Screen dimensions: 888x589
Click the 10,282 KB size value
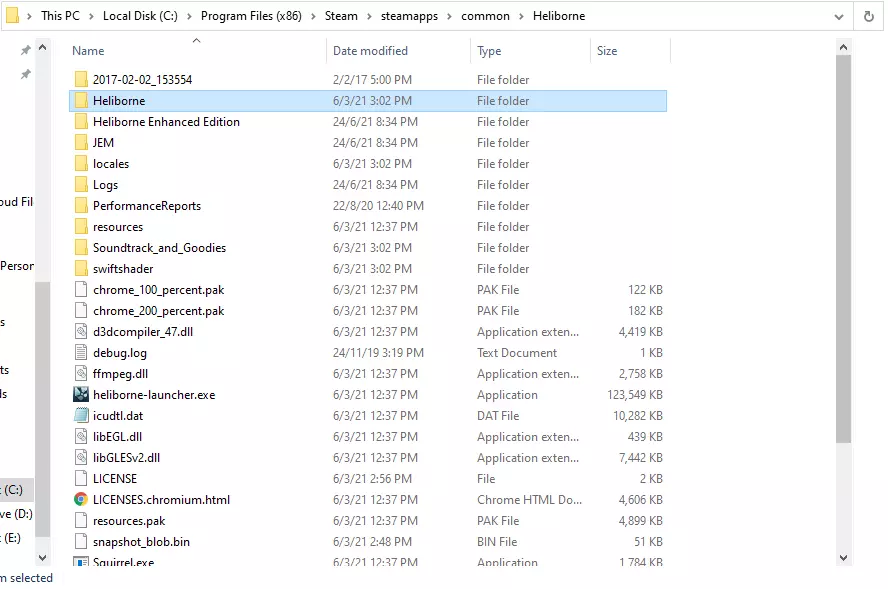(637, 415)
